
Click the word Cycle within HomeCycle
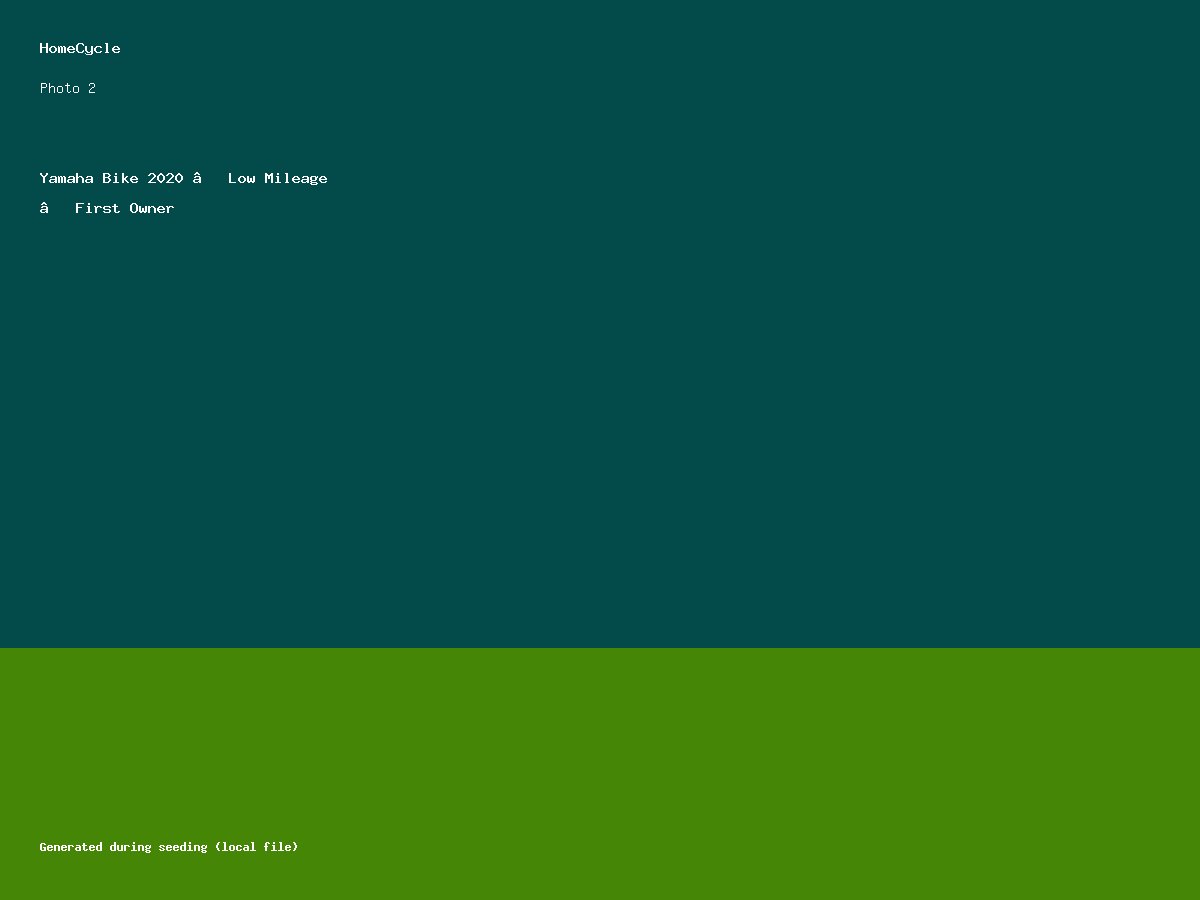98,48
